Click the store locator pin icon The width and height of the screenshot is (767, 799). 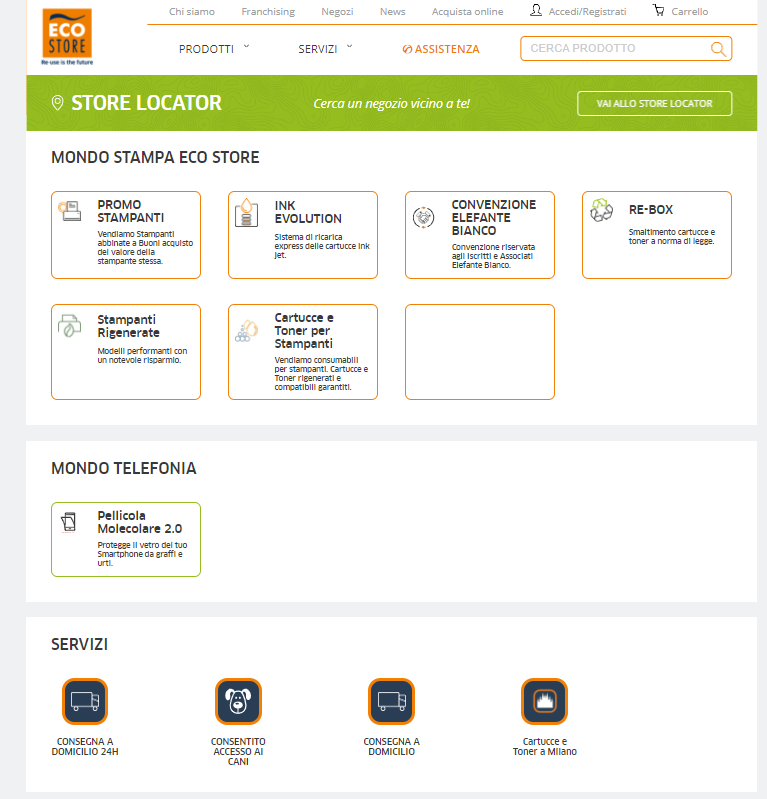[x=58, y=103]
